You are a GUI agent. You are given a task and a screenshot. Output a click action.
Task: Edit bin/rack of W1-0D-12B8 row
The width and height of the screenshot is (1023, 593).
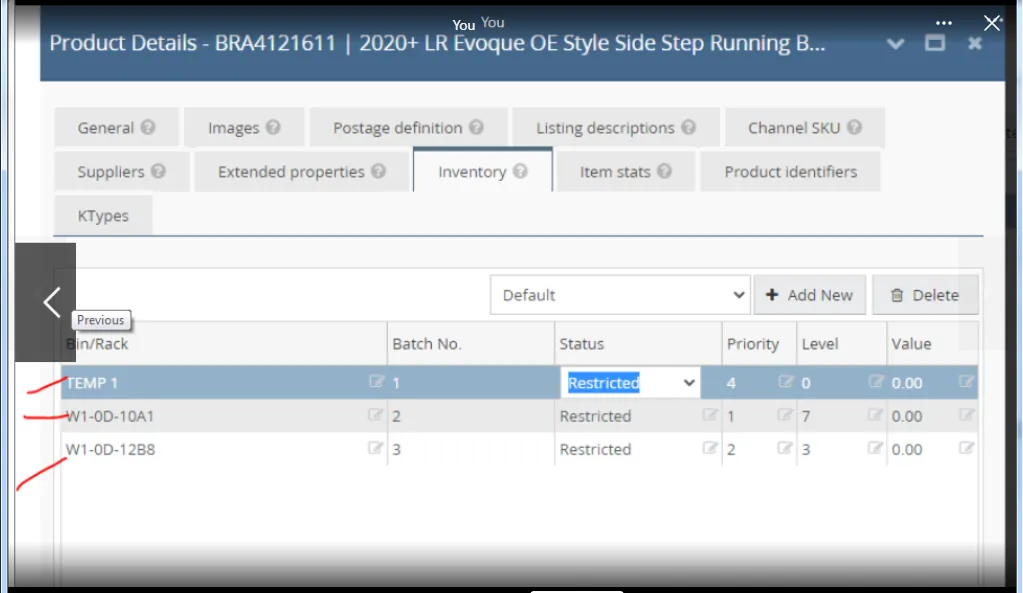point(375,448)
